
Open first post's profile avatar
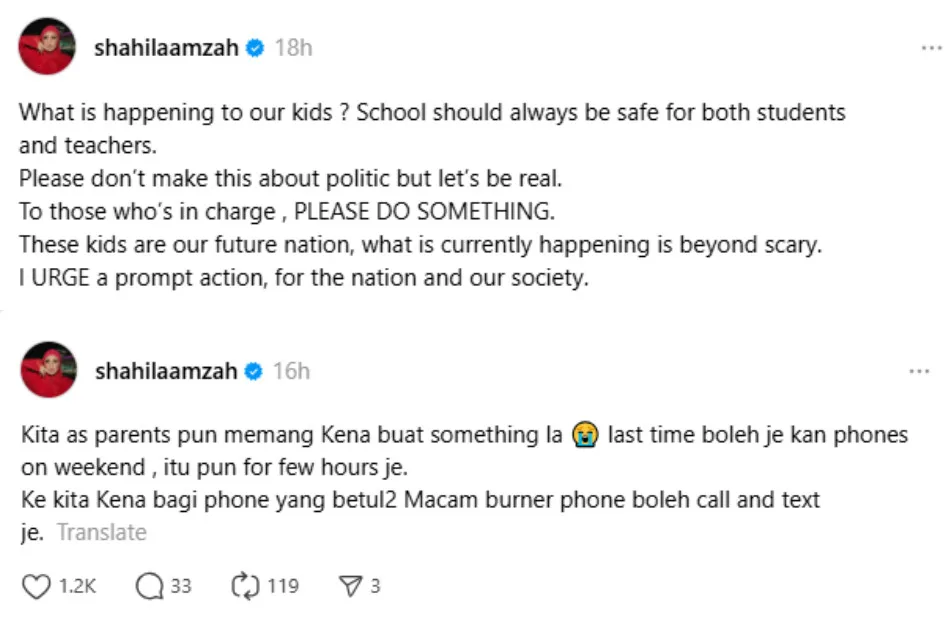click(x=47, y=47)
